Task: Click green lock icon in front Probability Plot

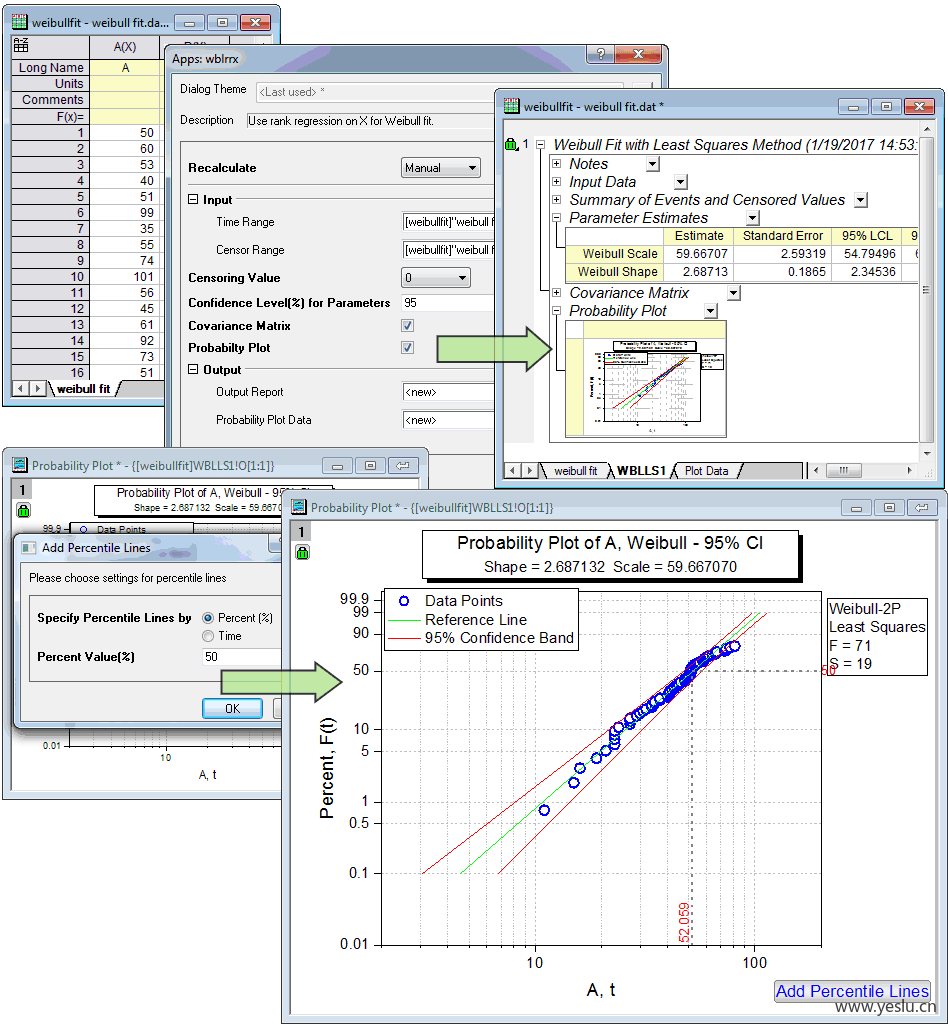Action: 302,554
